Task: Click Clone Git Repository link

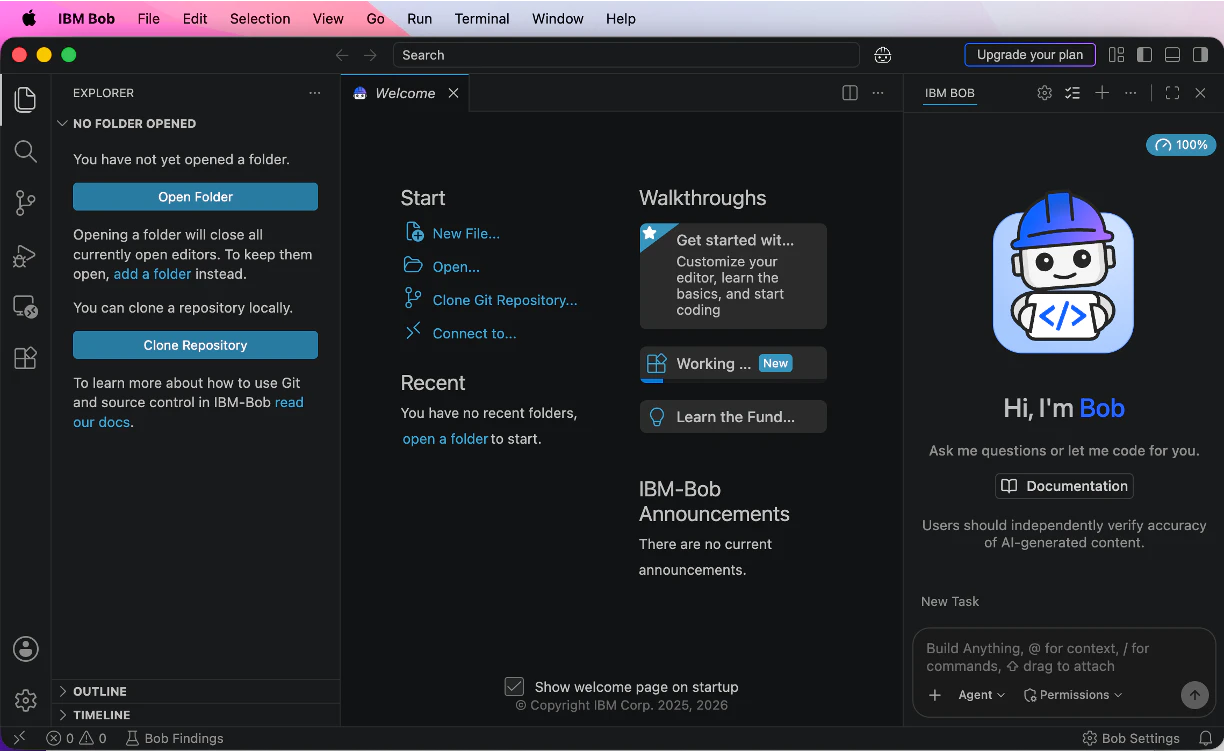Action: [505, 300]
